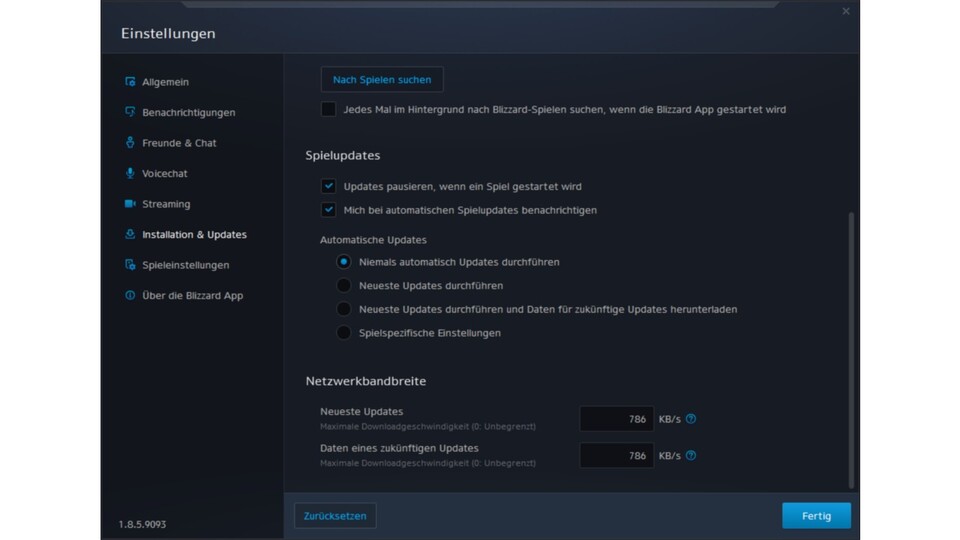The image size is (960, 540).
Task: Click the Voicechat microphone icon
Action: [x=130, y=173]
